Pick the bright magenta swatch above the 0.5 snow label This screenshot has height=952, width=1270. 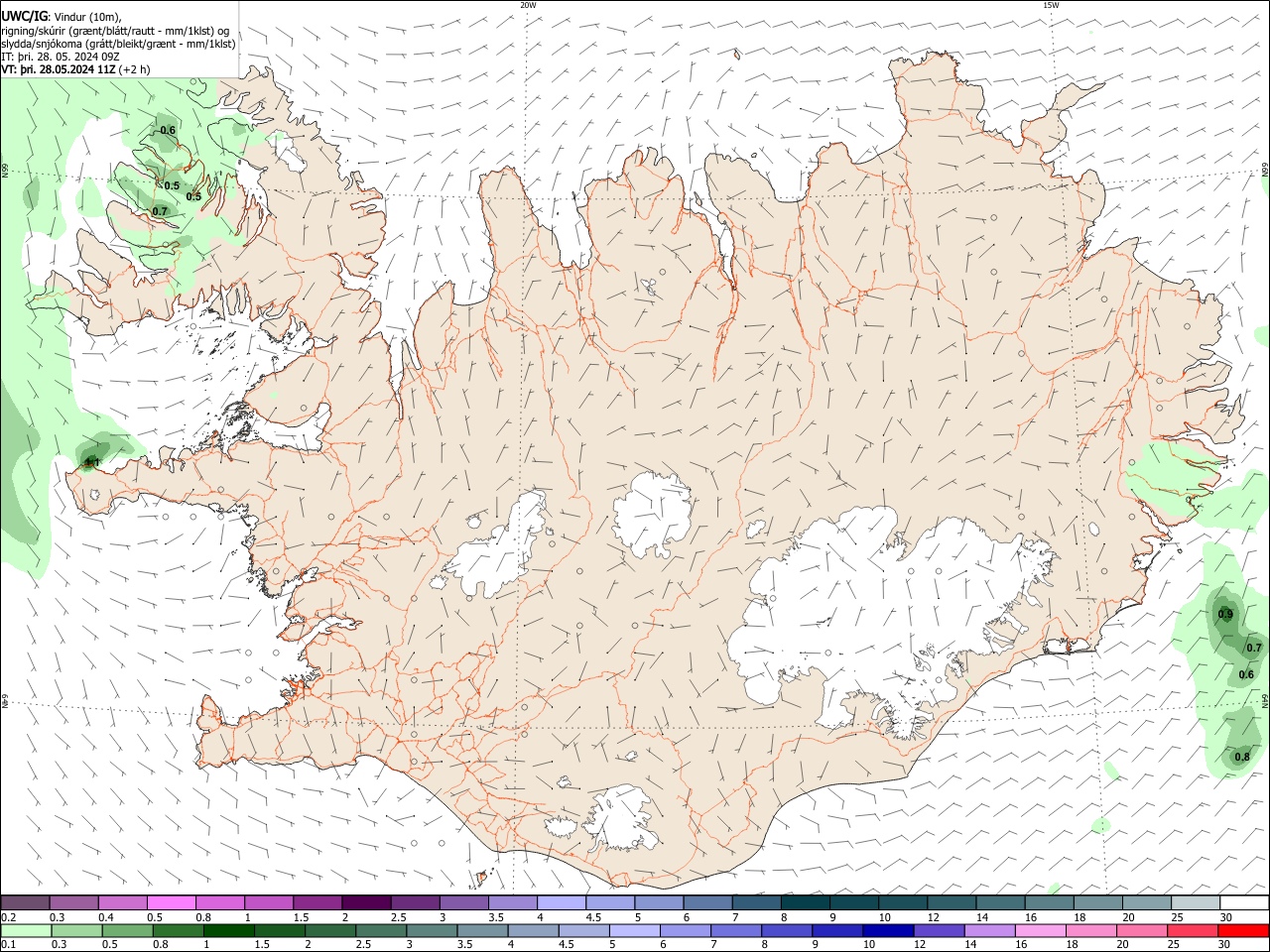click(x=171, y=903)
